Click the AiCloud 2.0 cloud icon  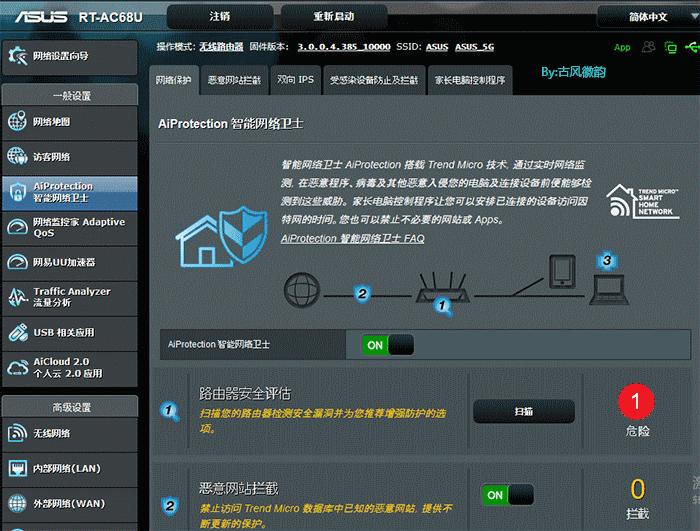[x=17, y=368]
